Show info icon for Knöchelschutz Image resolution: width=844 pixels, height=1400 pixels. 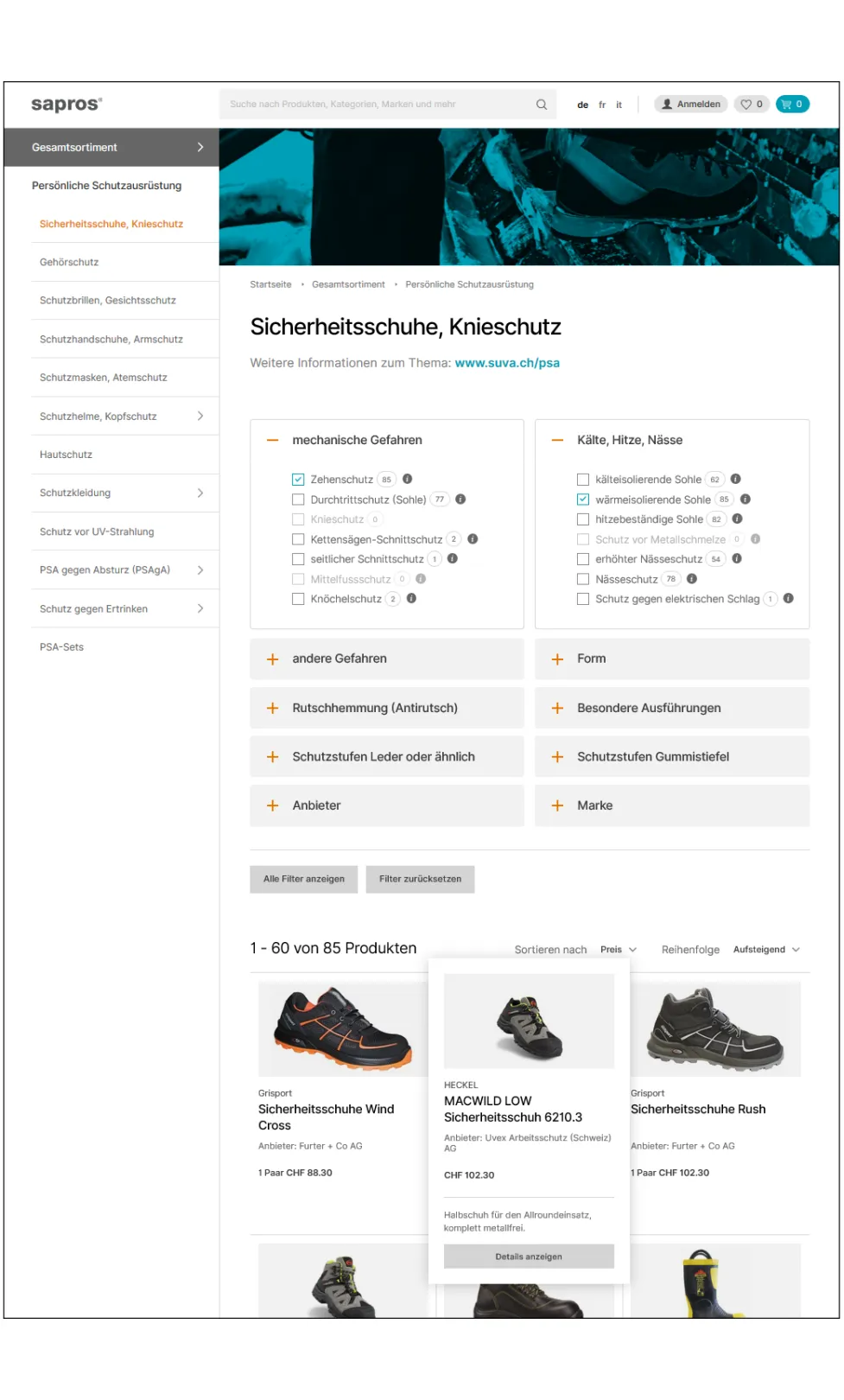click(411, 599)
